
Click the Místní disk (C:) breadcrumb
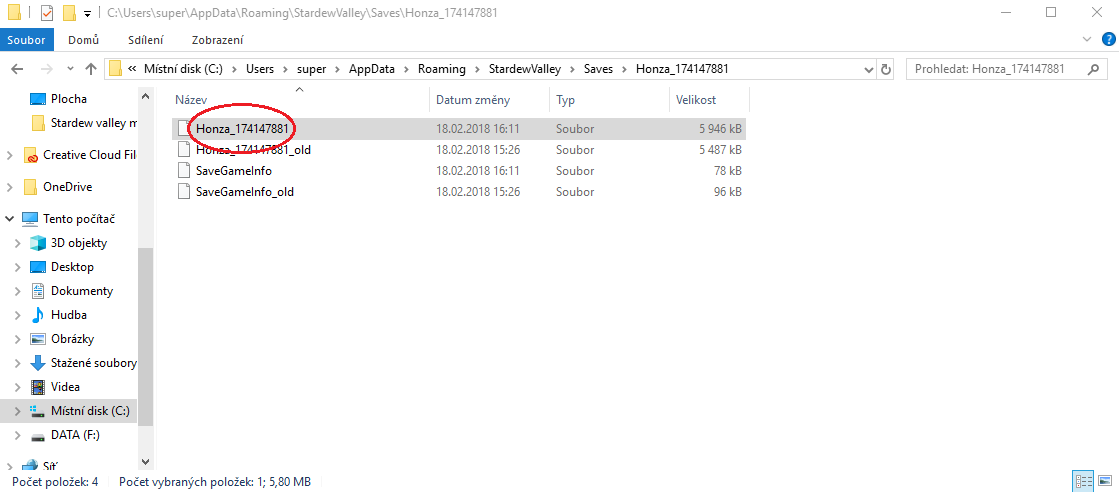[183, 69]
